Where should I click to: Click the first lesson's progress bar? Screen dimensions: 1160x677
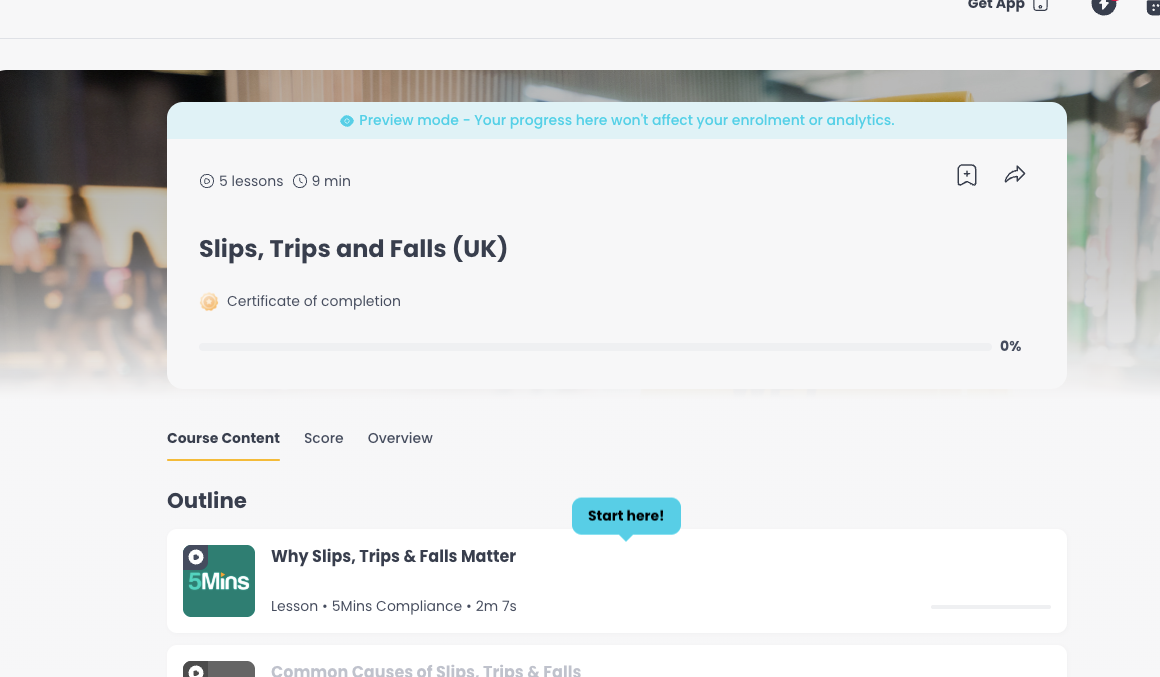pos(991,607)
